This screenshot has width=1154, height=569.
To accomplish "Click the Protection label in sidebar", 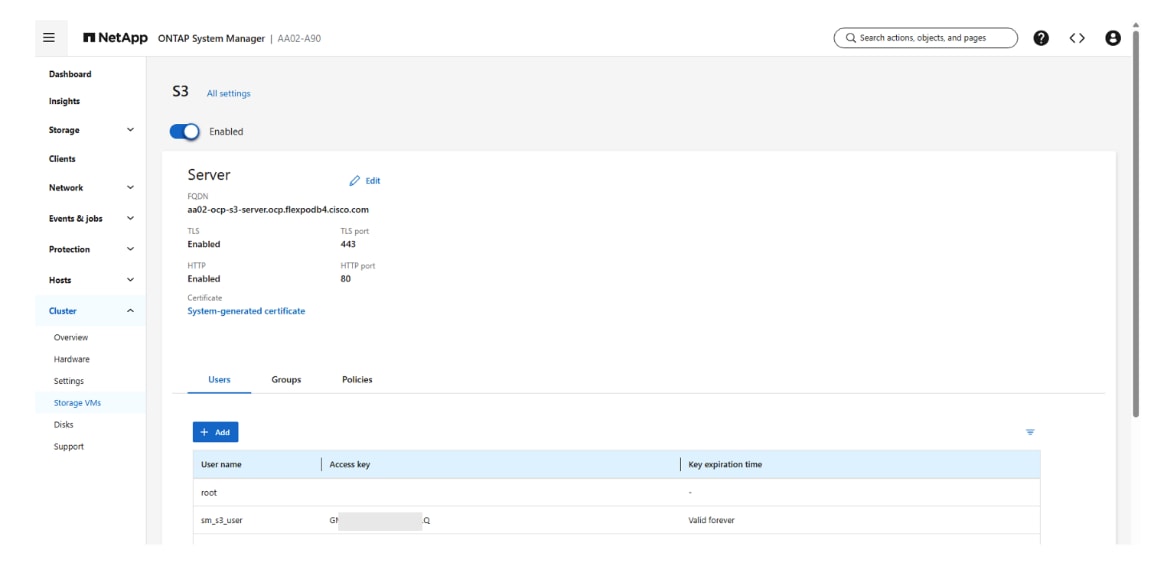I will pyautogui.click(x=69, y=250).
